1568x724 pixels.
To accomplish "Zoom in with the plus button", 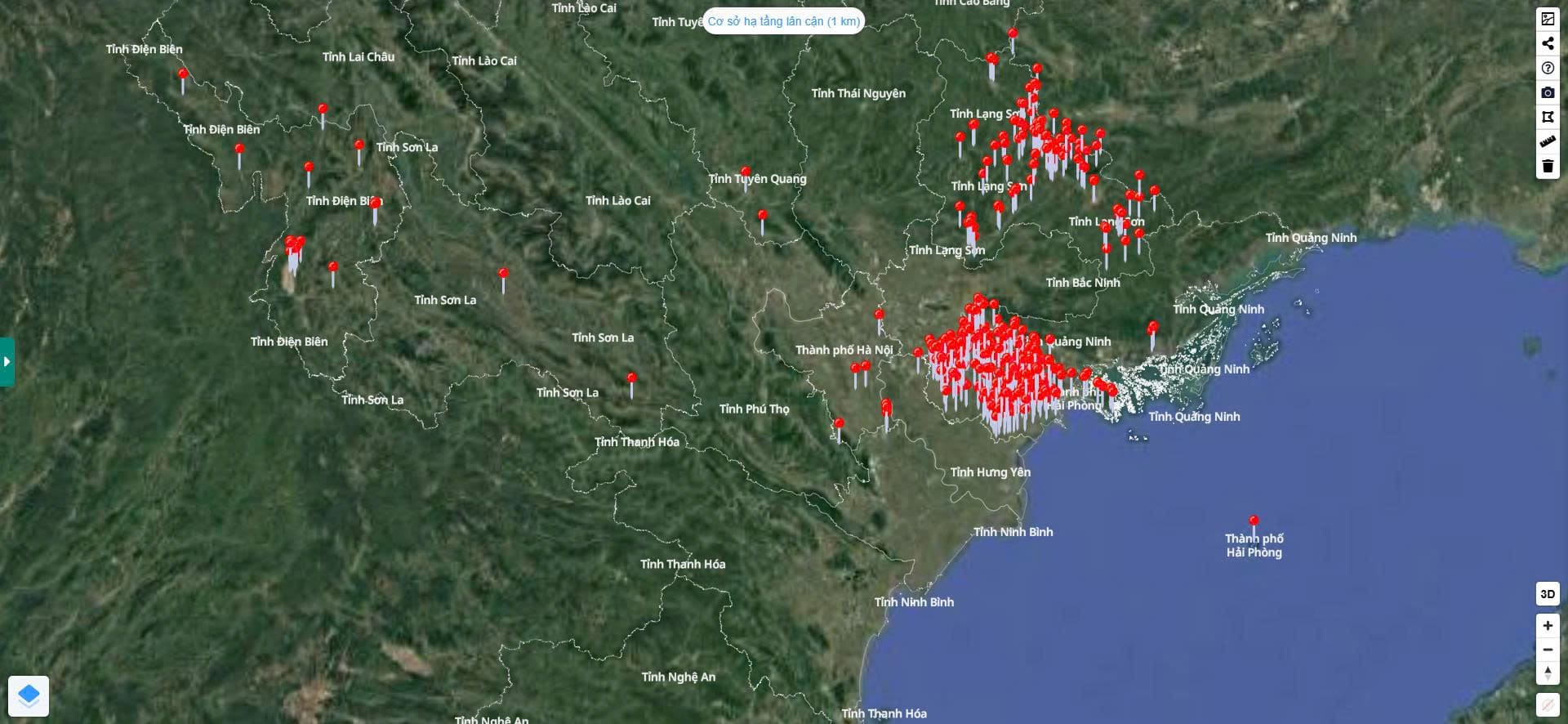I will point(1548,626).
